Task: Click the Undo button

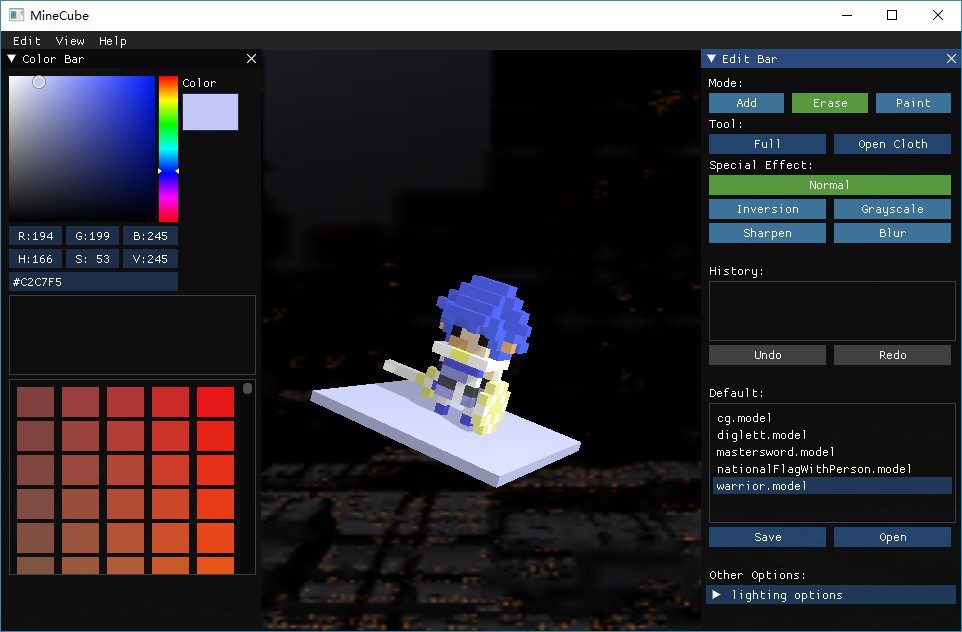Action: [767, 355]
